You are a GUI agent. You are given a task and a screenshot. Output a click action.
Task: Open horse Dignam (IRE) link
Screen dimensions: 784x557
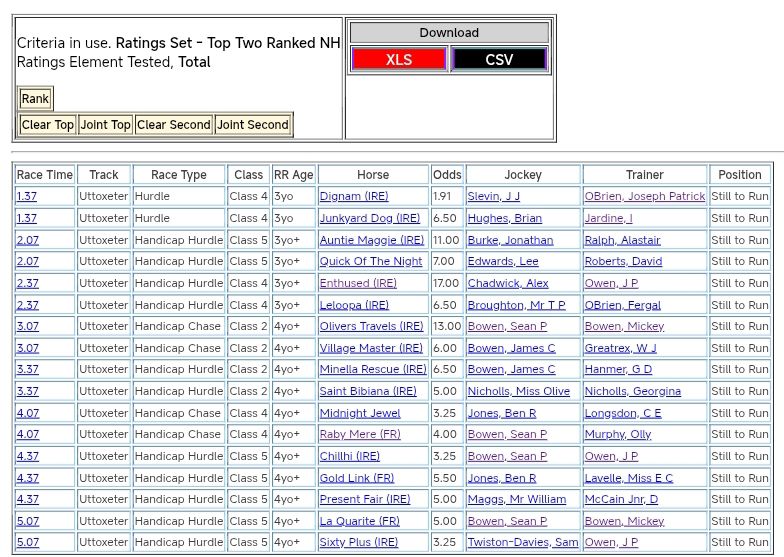[353, 197]
